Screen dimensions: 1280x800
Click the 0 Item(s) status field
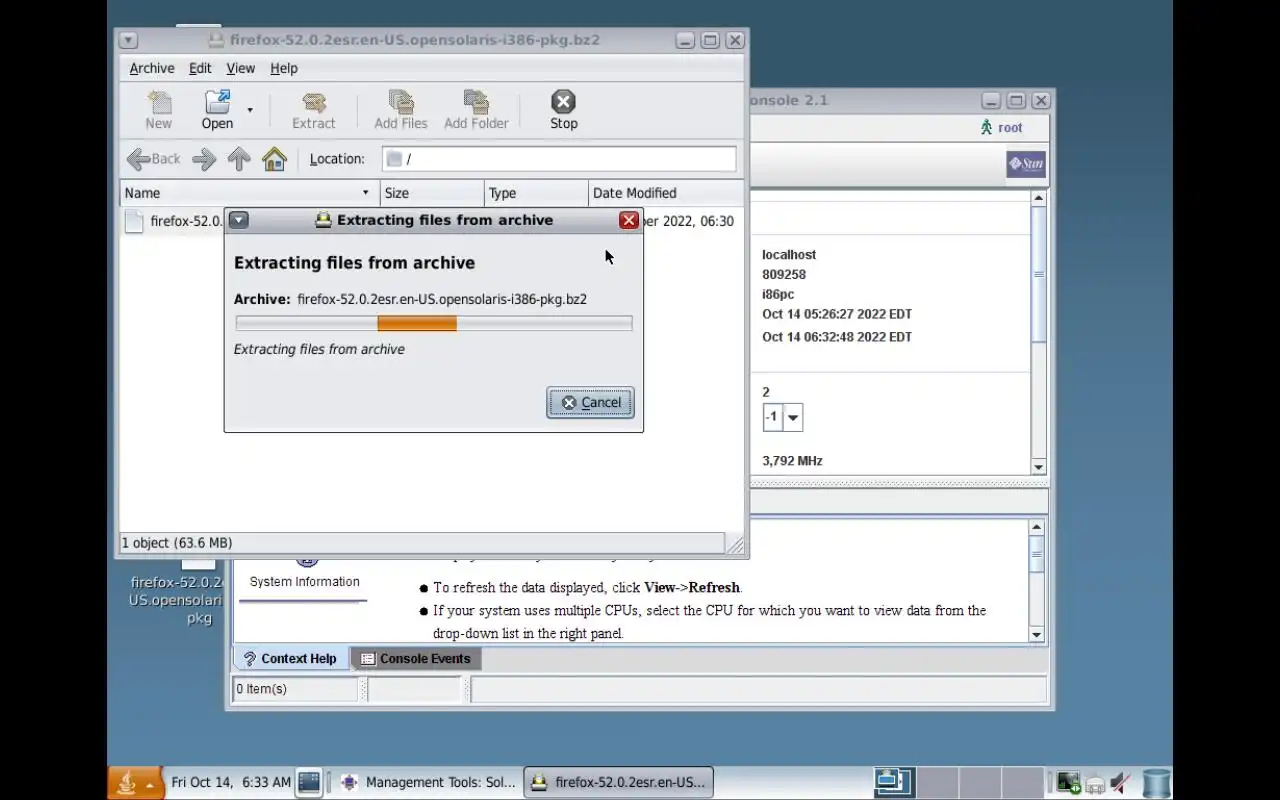[x=296, y=689]
